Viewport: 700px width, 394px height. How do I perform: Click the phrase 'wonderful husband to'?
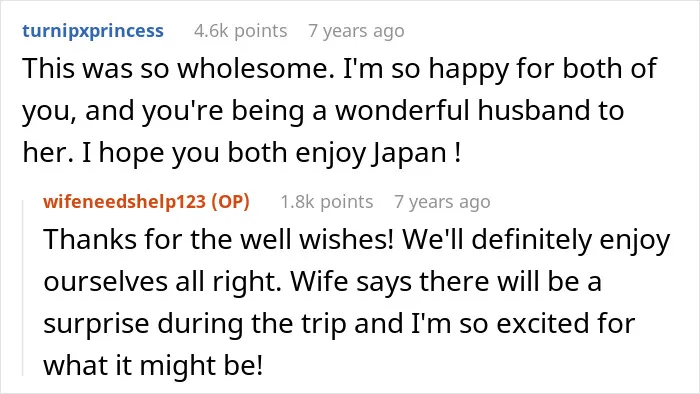(x=479, y=110)
